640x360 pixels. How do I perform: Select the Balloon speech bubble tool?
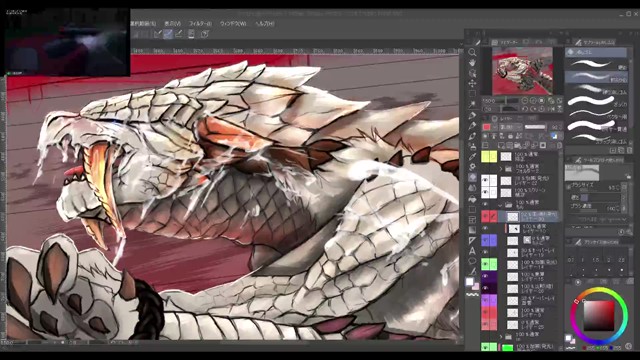[472, 261]
